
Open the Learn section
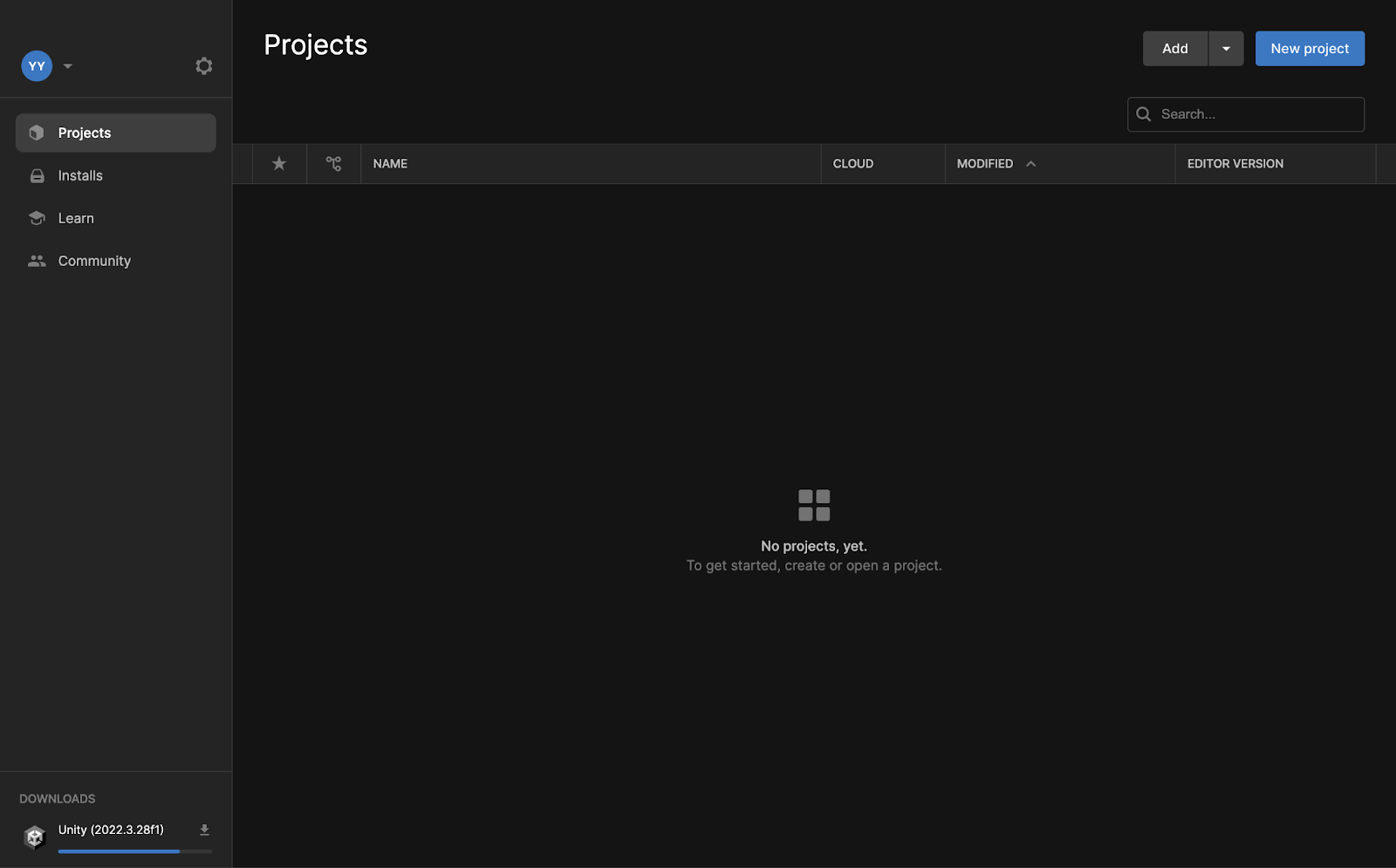(x=75, y=218)
